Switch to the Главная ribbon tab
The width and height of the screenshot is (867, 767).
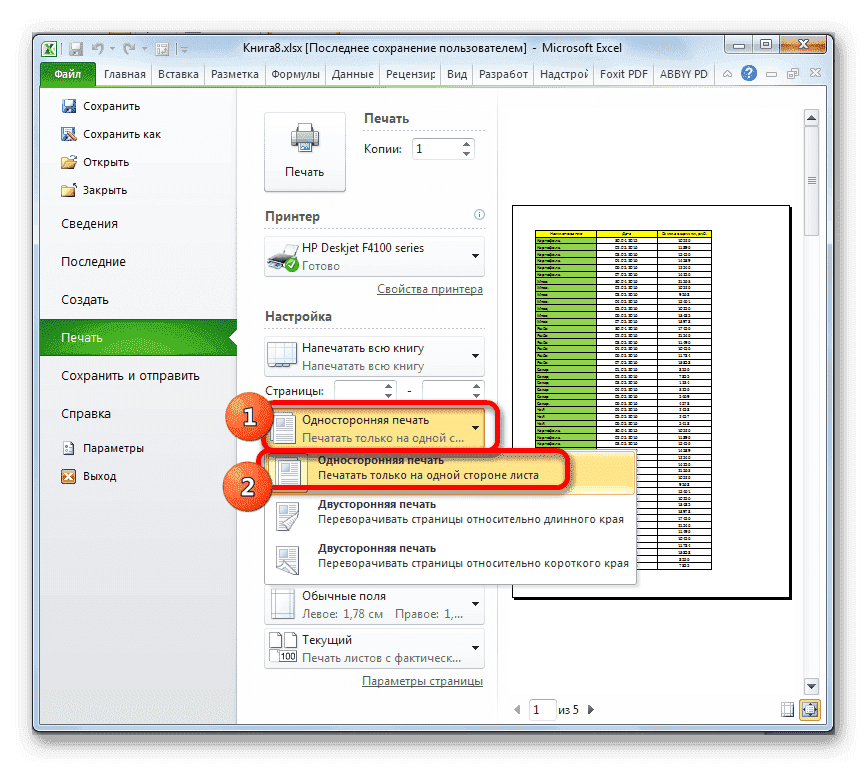coord(124,73)
